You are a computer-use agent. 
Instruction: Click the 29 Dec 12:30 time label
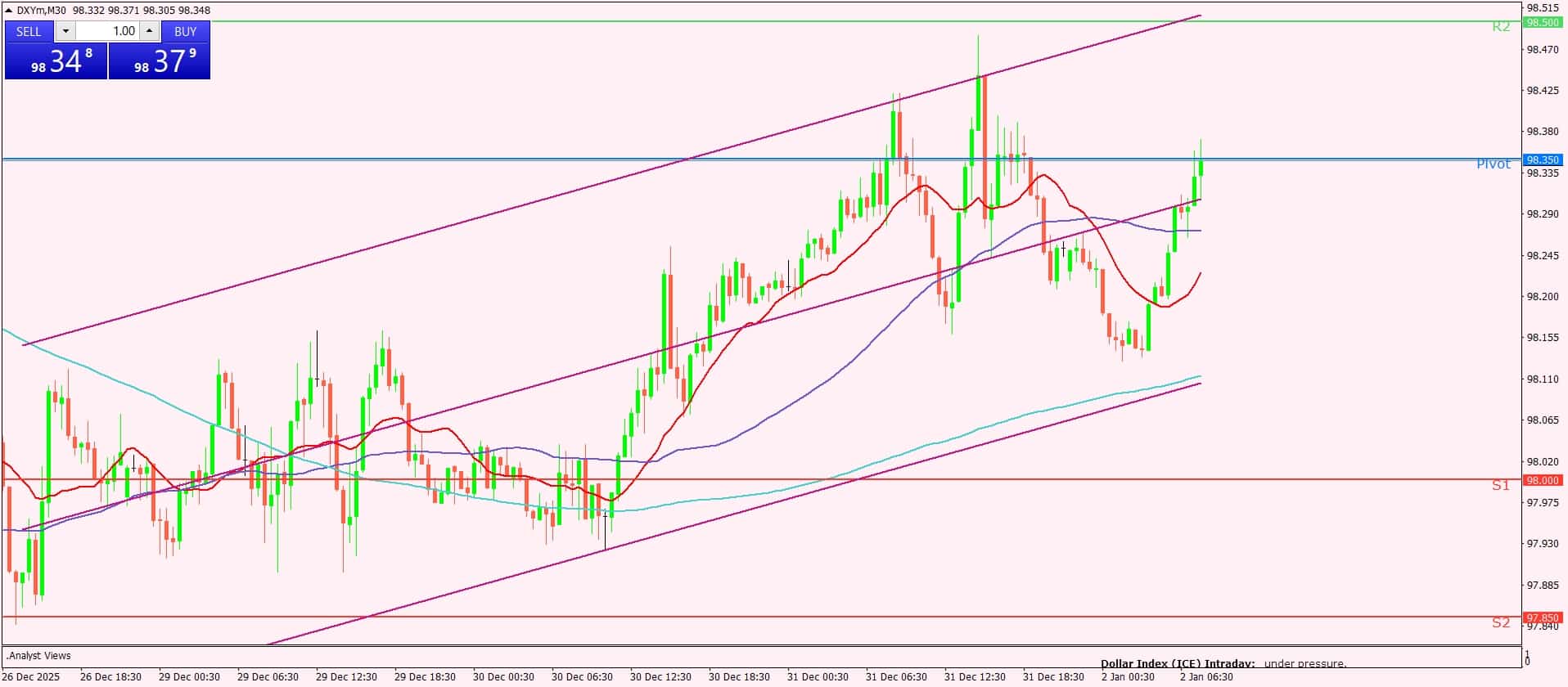[346, 676]
